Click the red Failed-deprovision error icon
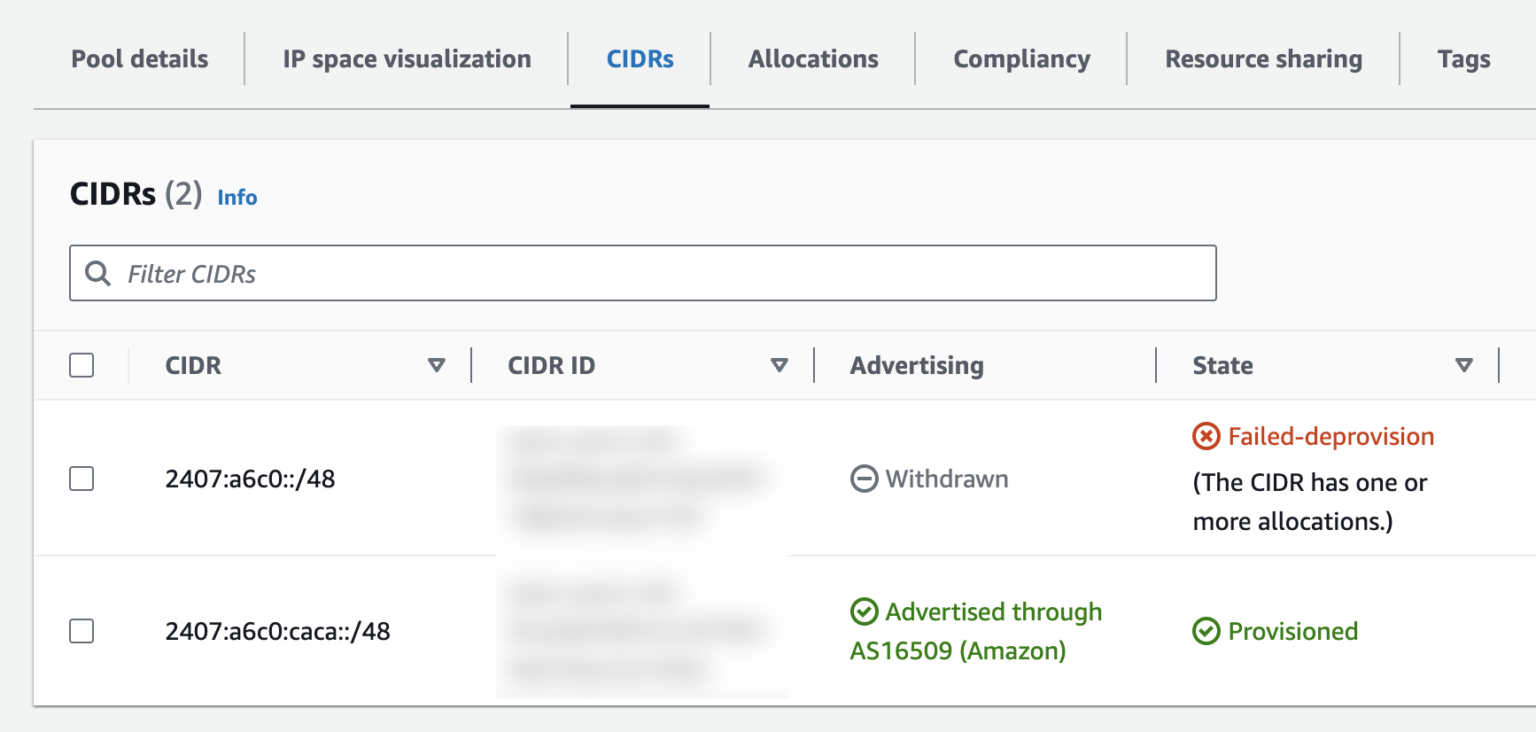 (x=1206, y=437)
